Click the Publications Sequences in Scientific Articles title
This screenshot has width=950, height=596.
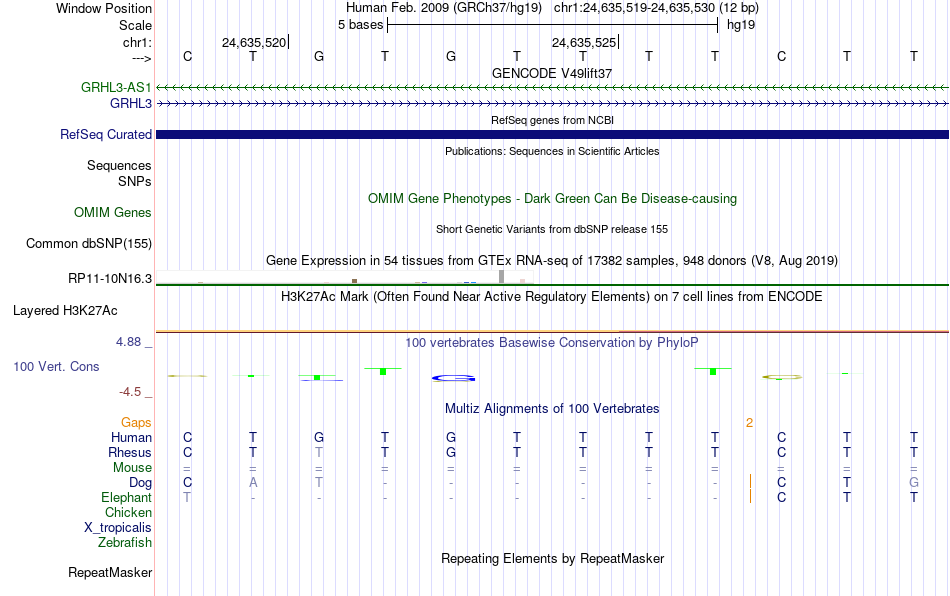[552, 151]
